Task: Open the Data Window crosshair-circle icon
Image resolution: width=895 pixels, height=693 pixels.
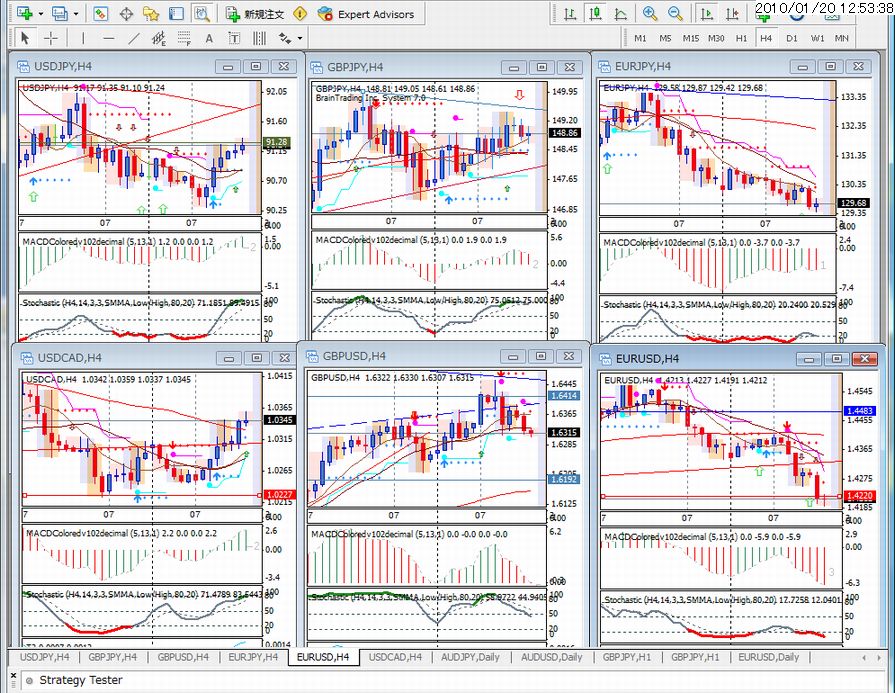Action: click(126, 14)
